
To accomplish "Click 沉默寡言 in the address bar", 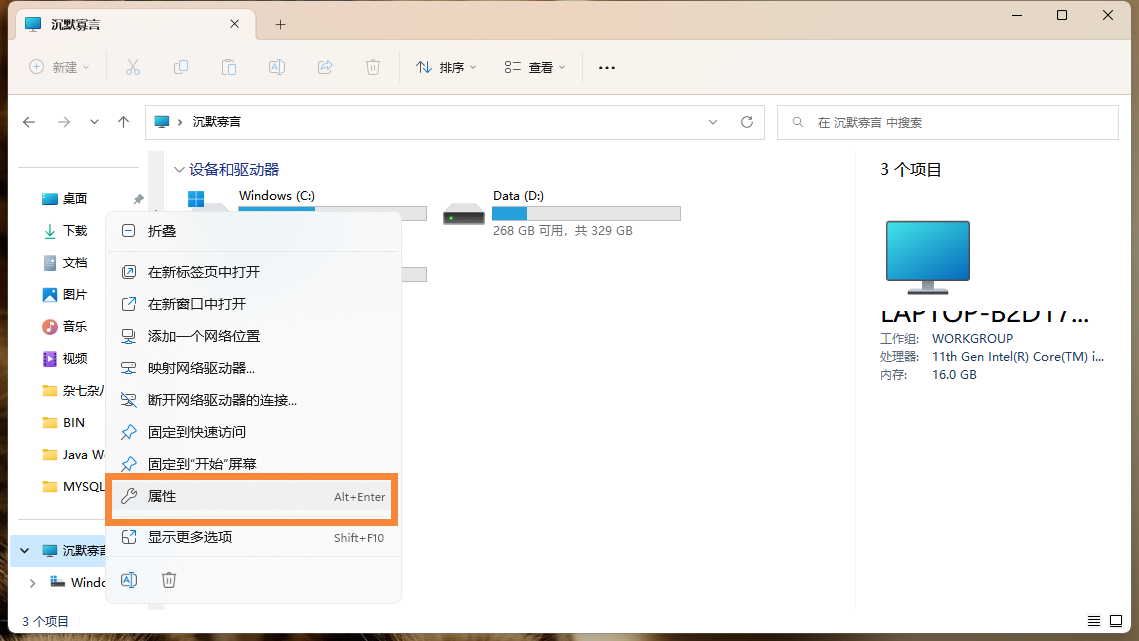I will (216, 122).
